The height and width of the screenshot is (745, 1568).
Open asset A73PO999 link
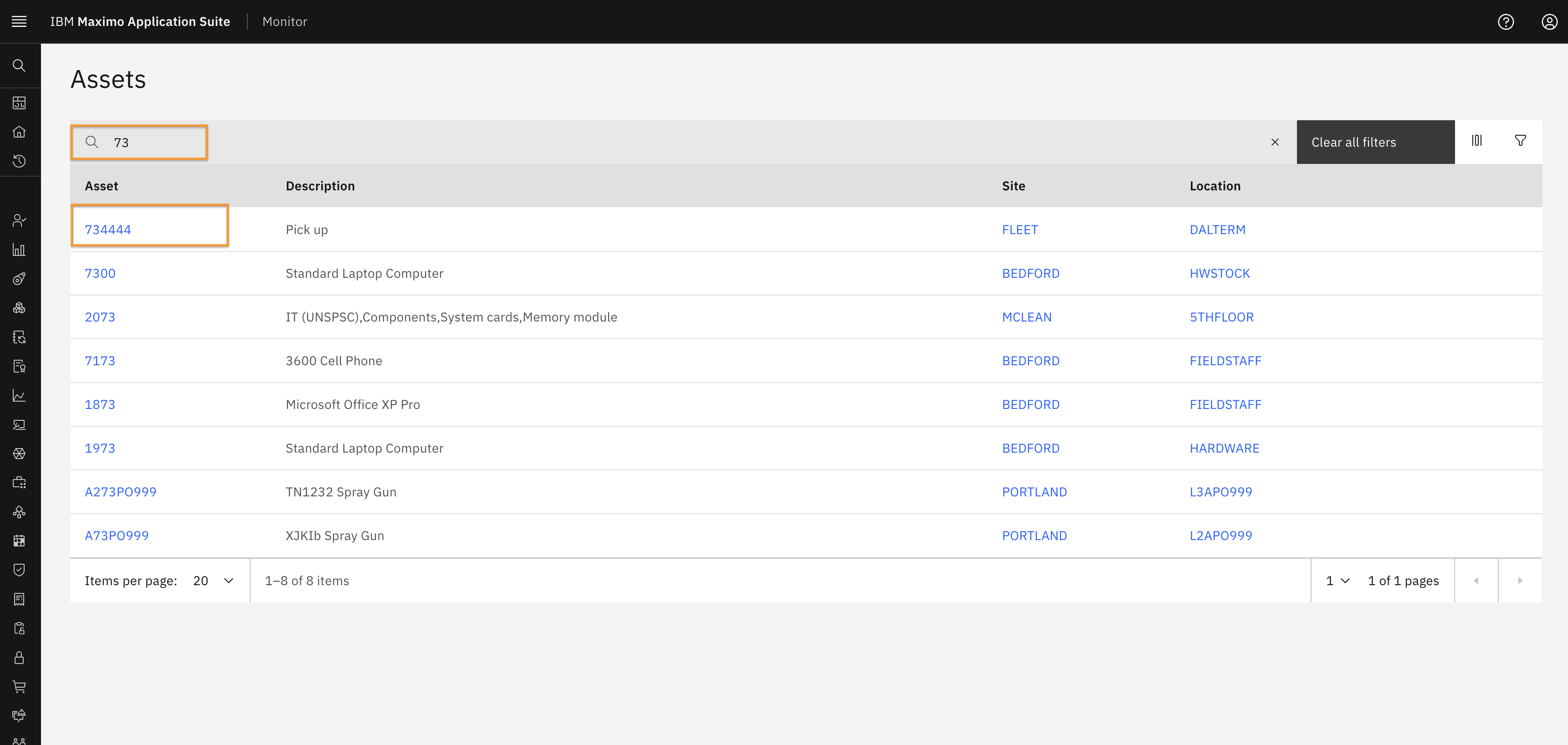tap(117, 536)
